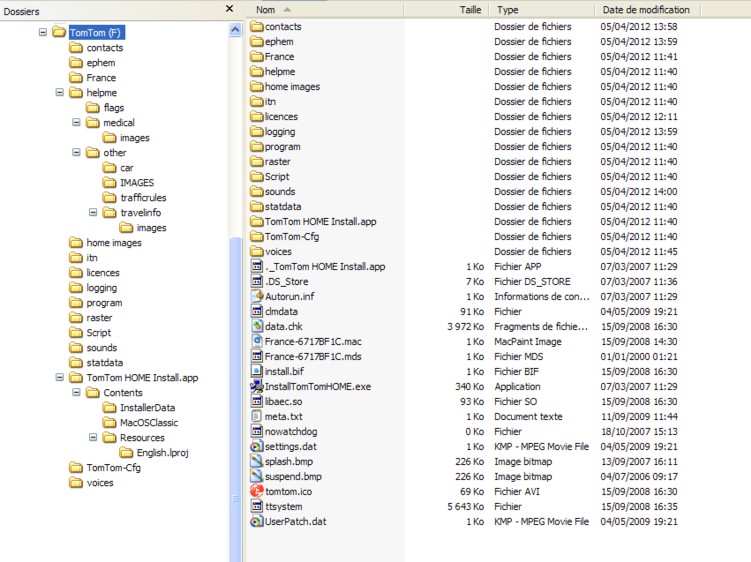This screenshot has width=751, height=562.
Task: Select the program folder name in file list
Action: (283, 147)
